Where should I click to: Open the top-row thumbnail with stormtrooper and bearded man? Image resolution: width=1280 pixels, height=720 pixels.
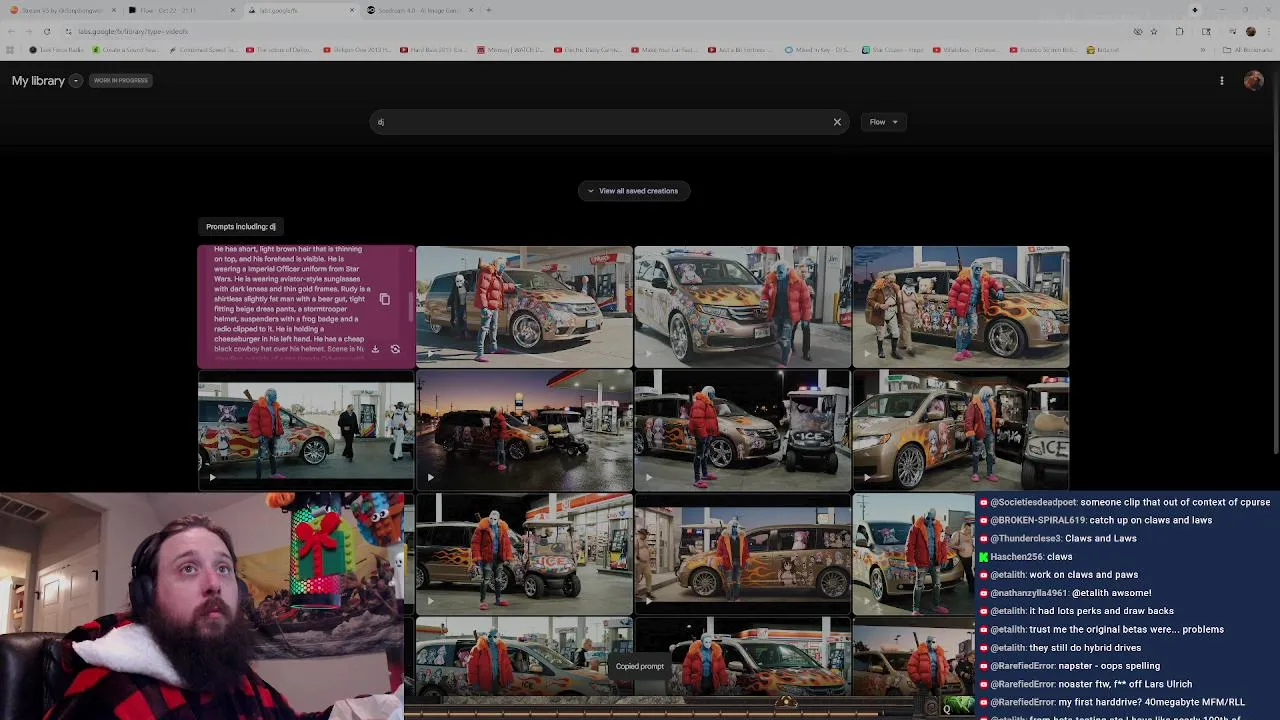961,306
